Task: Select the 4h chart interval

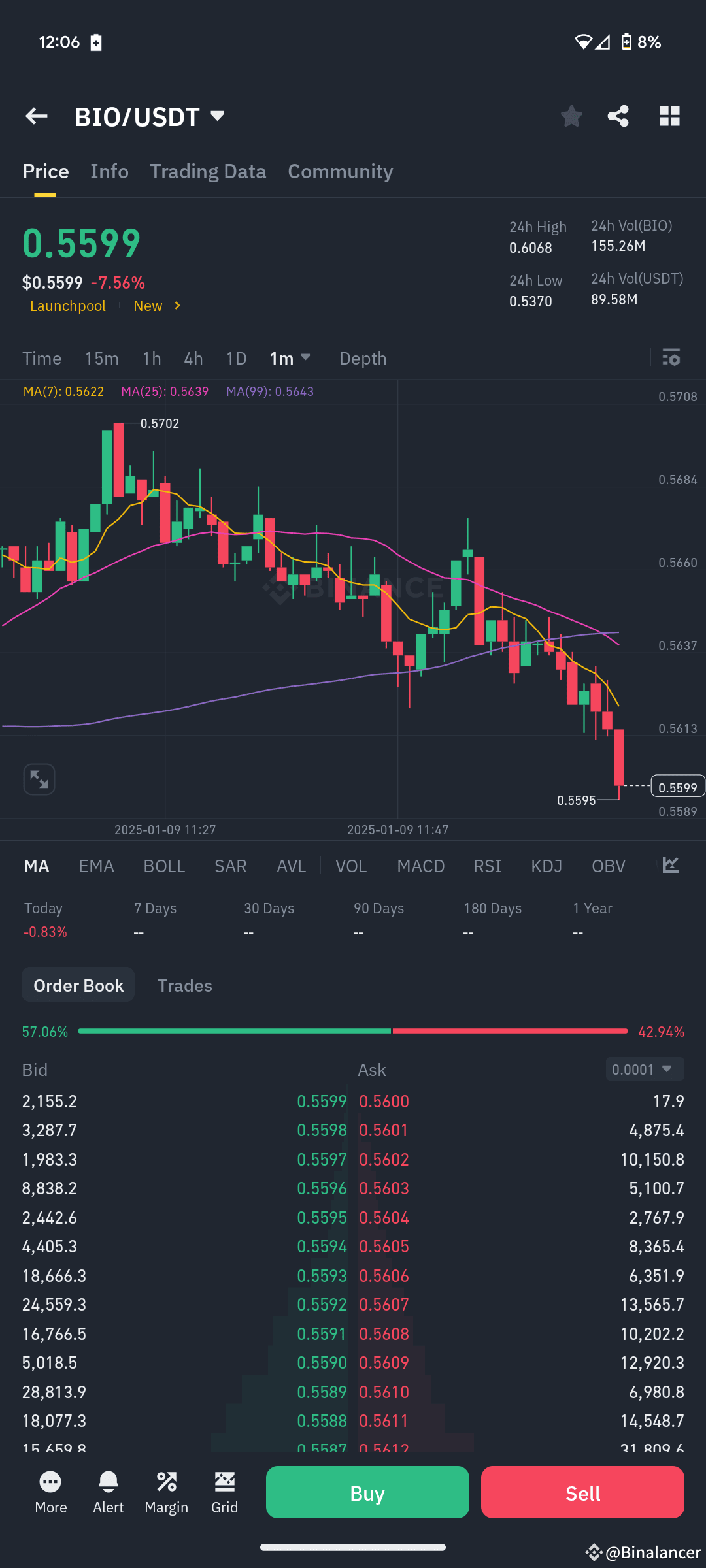Action: click(x=193, y=358)
